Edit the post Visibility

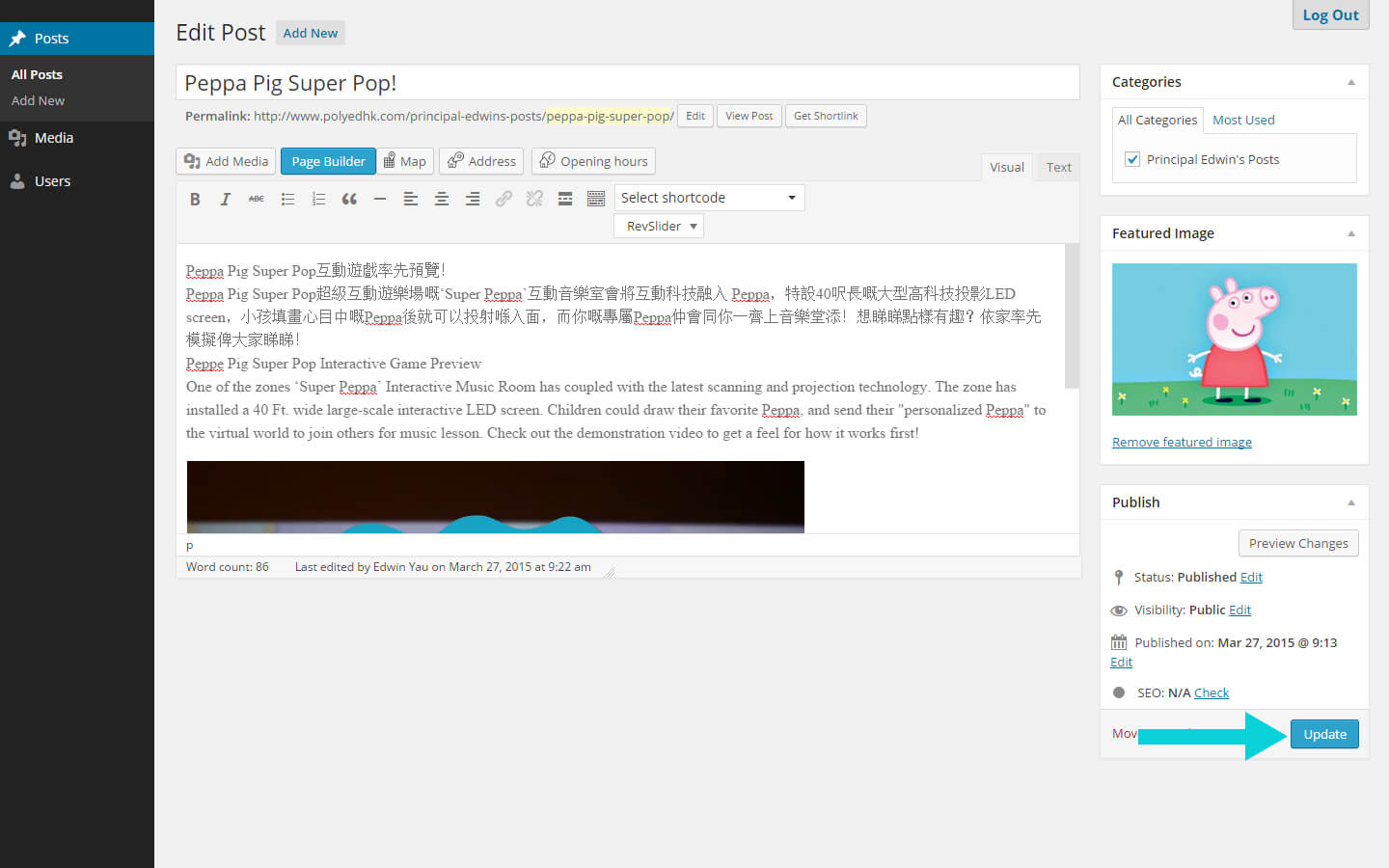point(1239,610)
